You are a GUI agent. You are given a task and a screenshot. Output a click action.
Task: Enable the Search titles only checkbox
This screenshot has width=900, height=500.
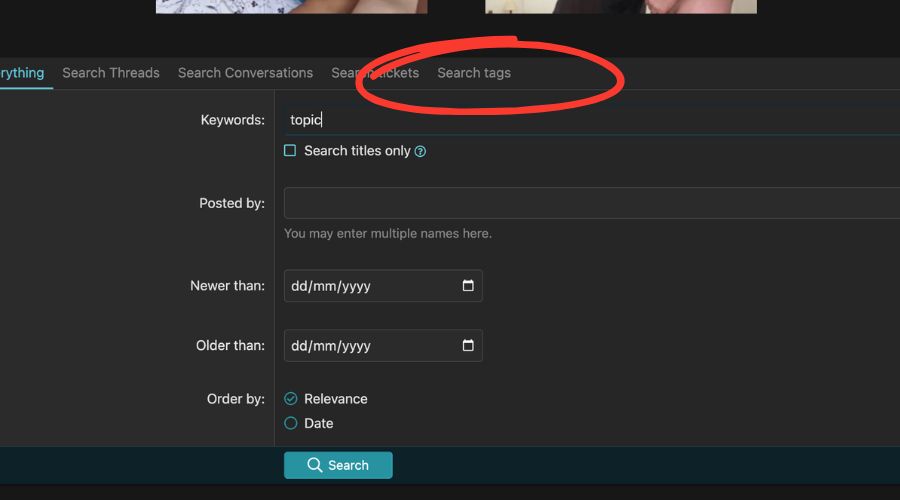coord(290,150)
